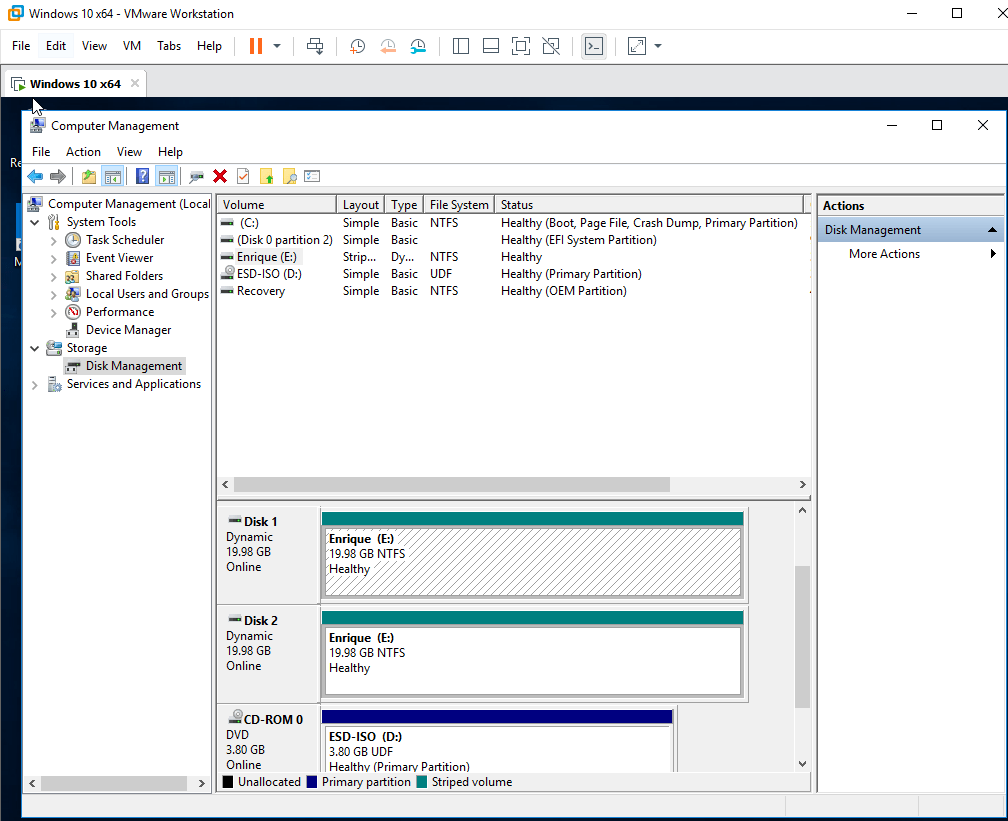Viewport: 1008px width, 821px height.
Task: Expand the Performance node
Action: (53, 312)
